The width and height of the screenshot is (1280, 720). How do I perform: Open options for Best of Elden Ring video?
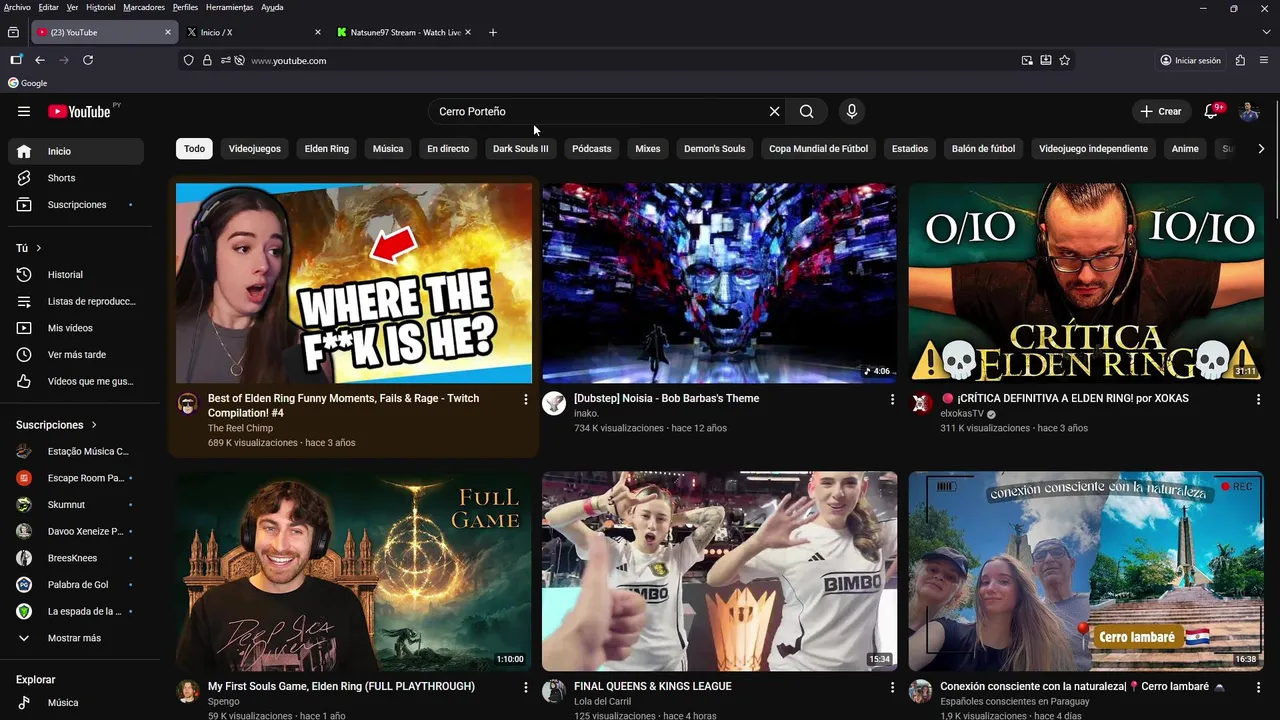tap(526, 399)
